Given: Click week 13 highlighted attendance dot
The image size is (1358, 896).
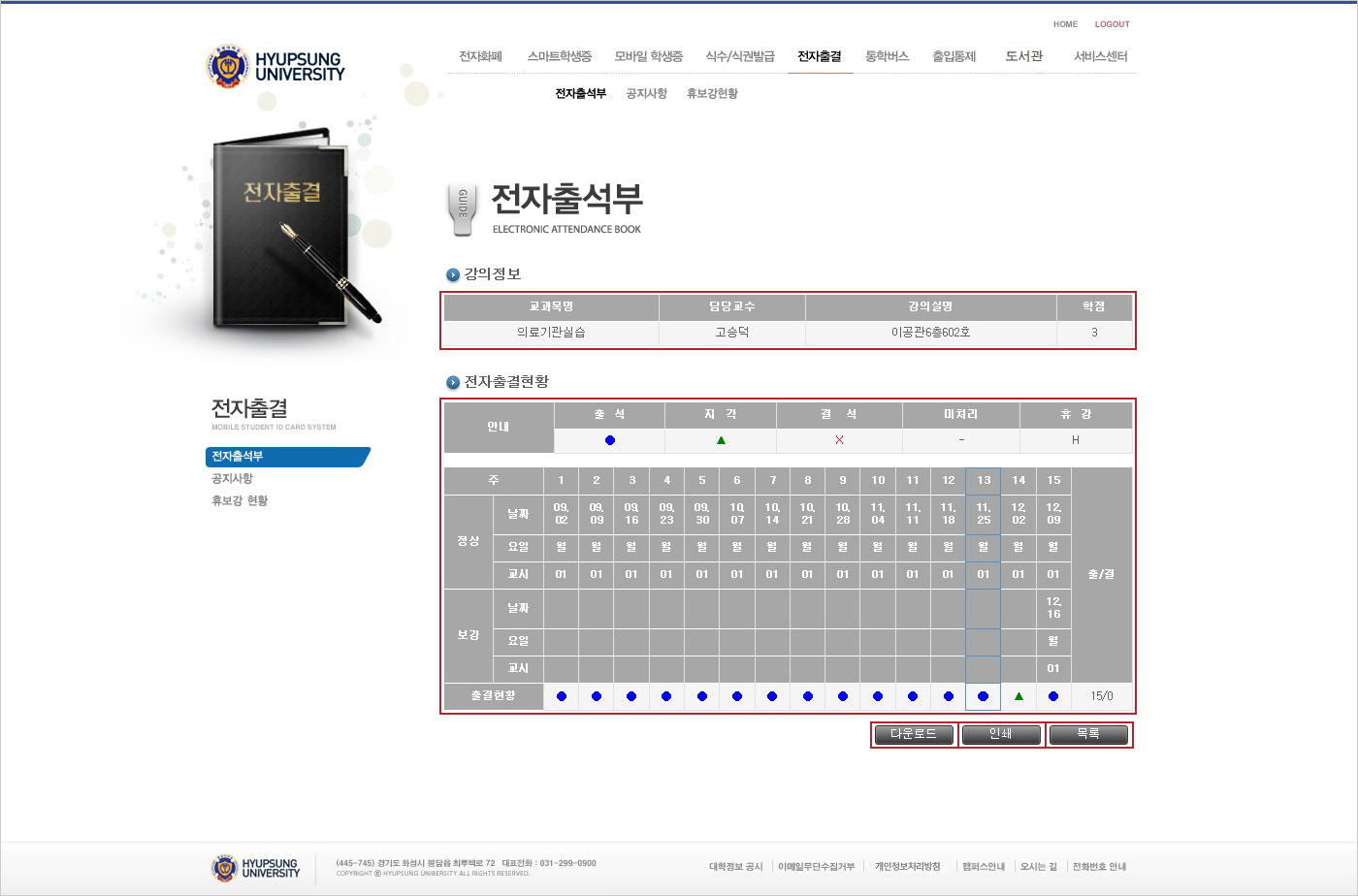Looking at the screenshot, I should click(984, 696).
